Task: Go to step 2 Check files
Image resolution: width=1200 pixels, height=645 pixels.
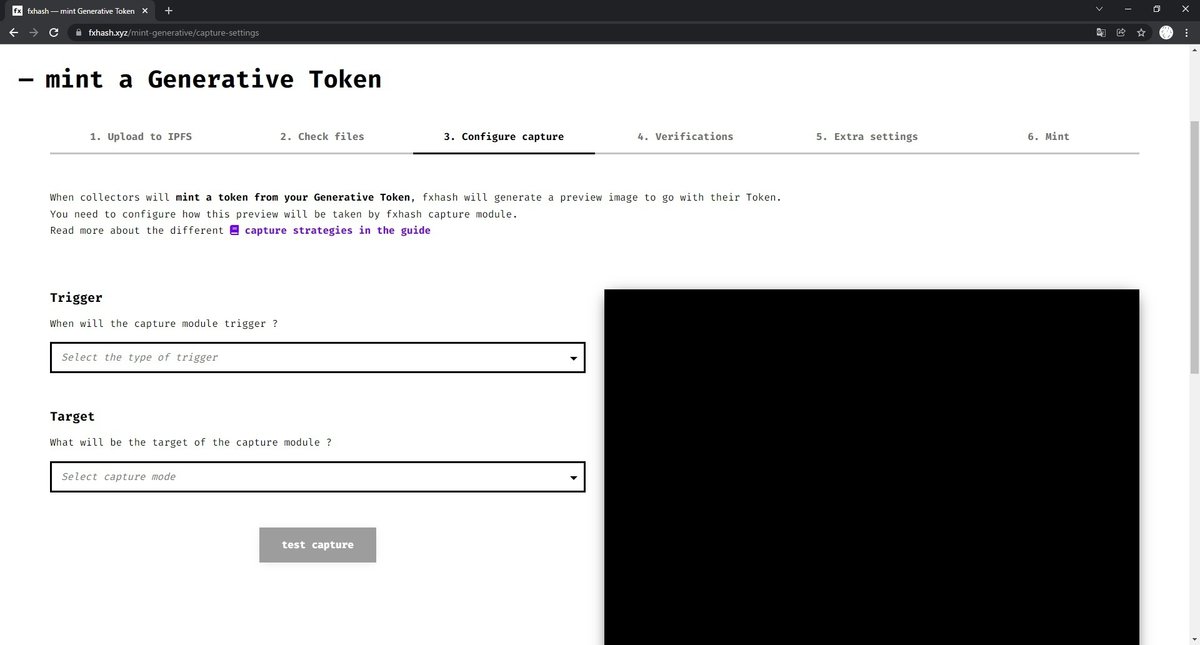Action: tap(322, 137)
